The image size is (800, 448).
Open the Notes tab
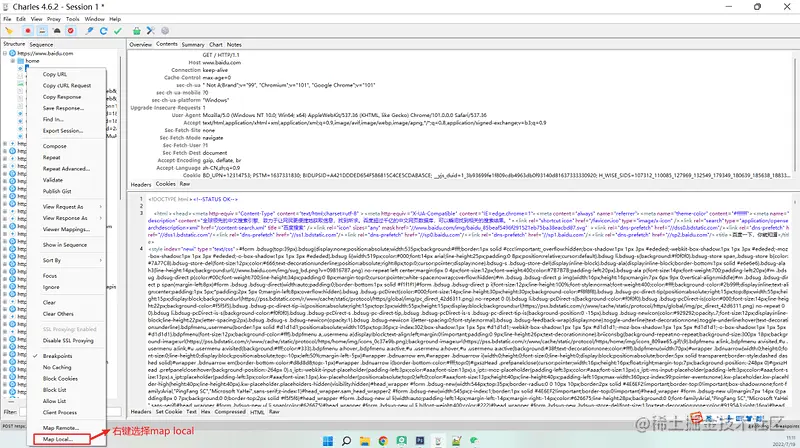(234, 44)
